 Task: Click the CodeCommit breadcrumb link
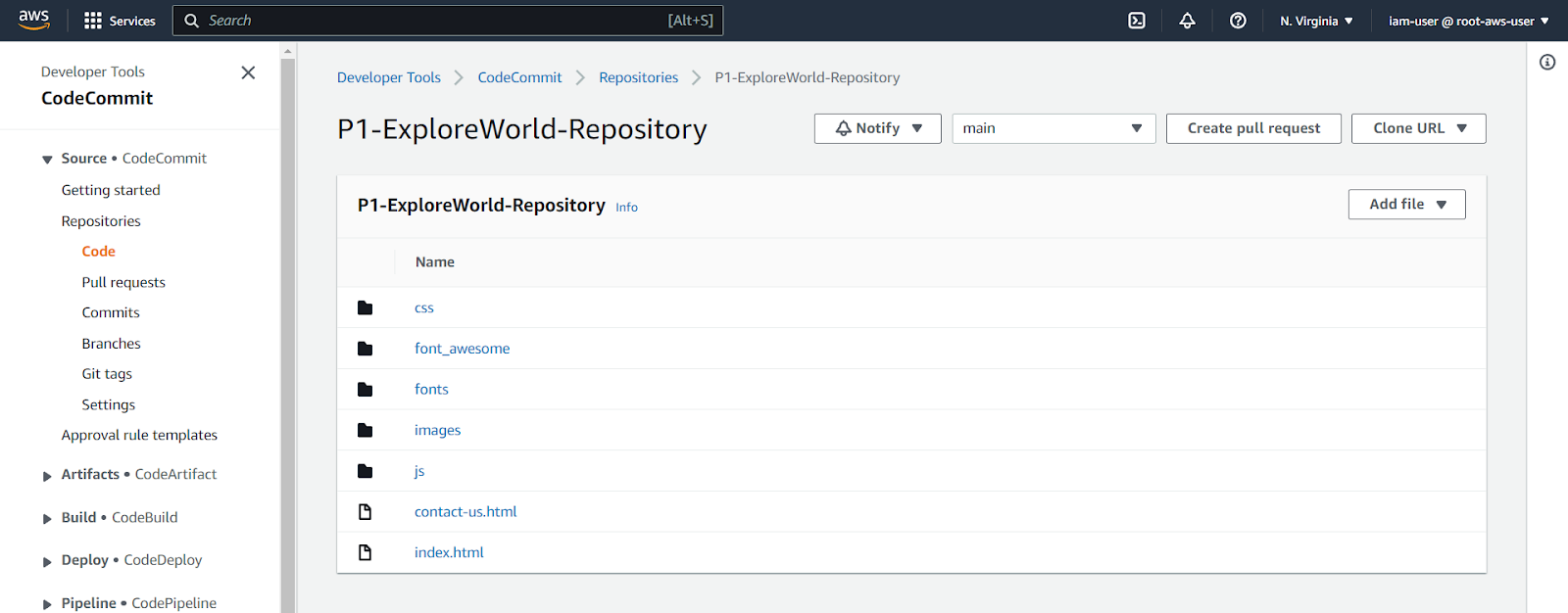click(x=519, y=77)
